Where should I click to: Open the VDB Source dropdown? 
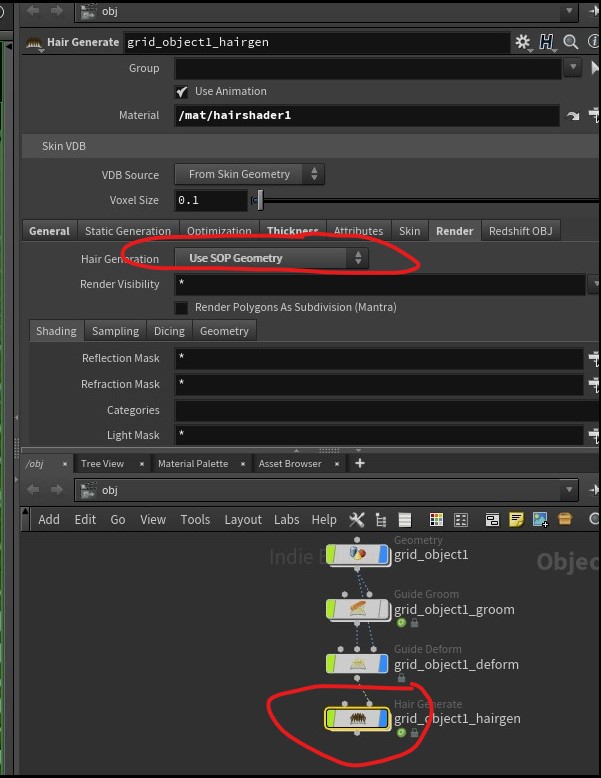coord(249,174)
